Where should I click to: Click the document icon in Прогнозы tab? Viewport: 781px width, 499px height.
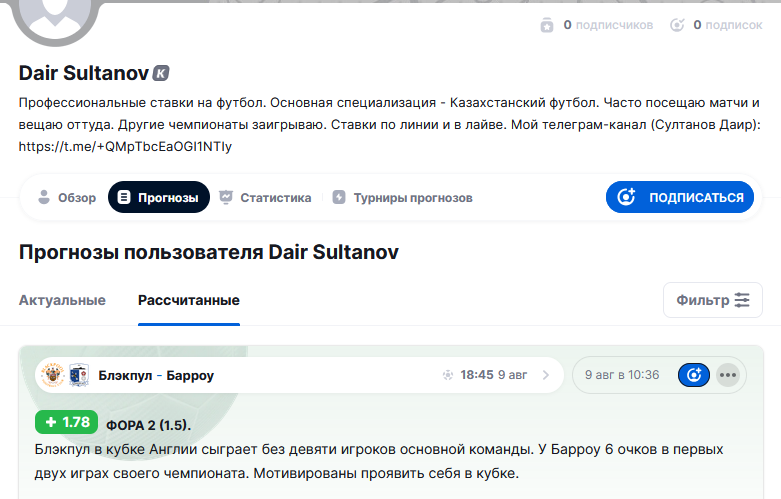click(124, 197)
